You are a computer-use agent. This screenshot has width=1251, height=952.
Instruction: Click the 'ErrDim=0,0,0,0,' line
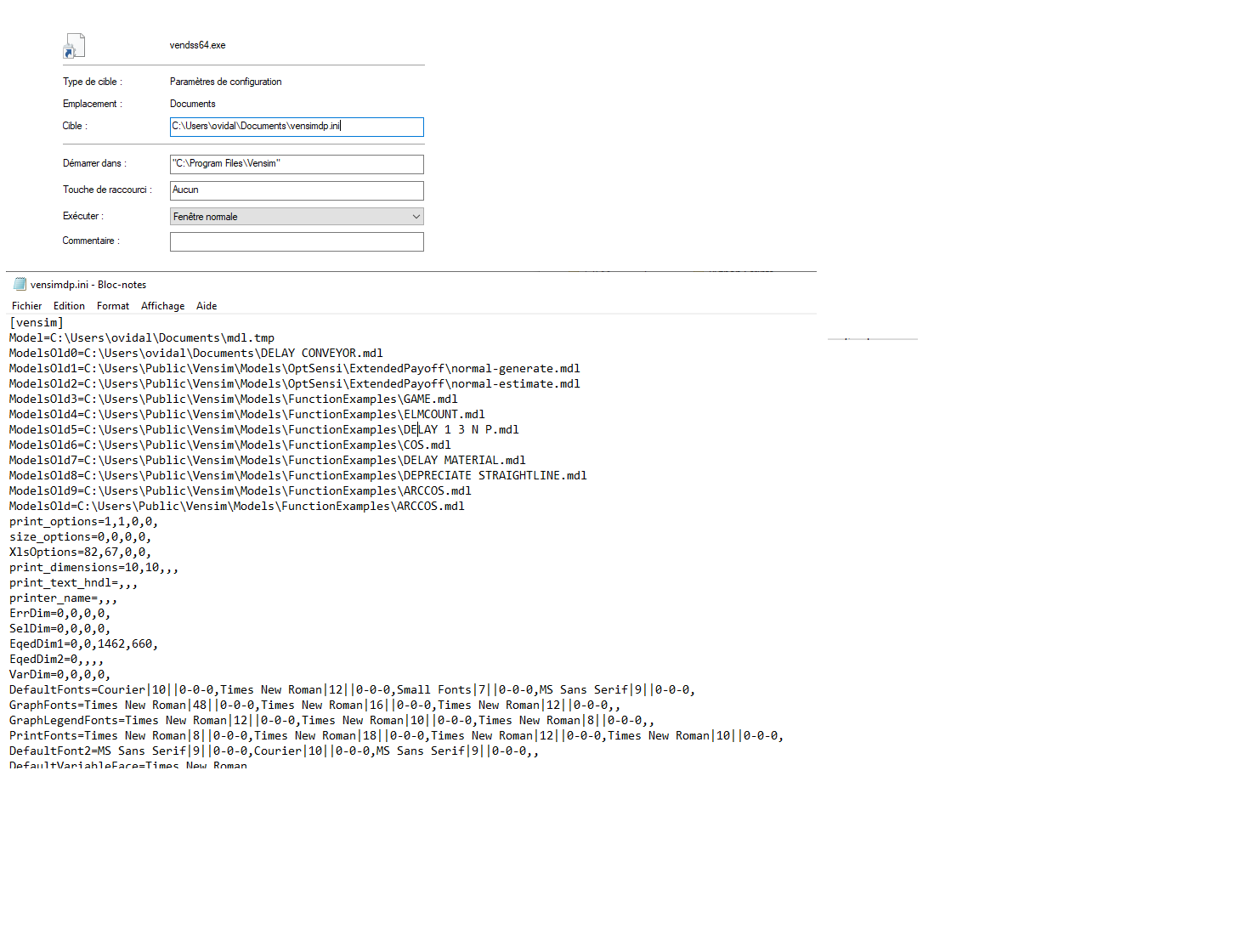click(60, 614)
